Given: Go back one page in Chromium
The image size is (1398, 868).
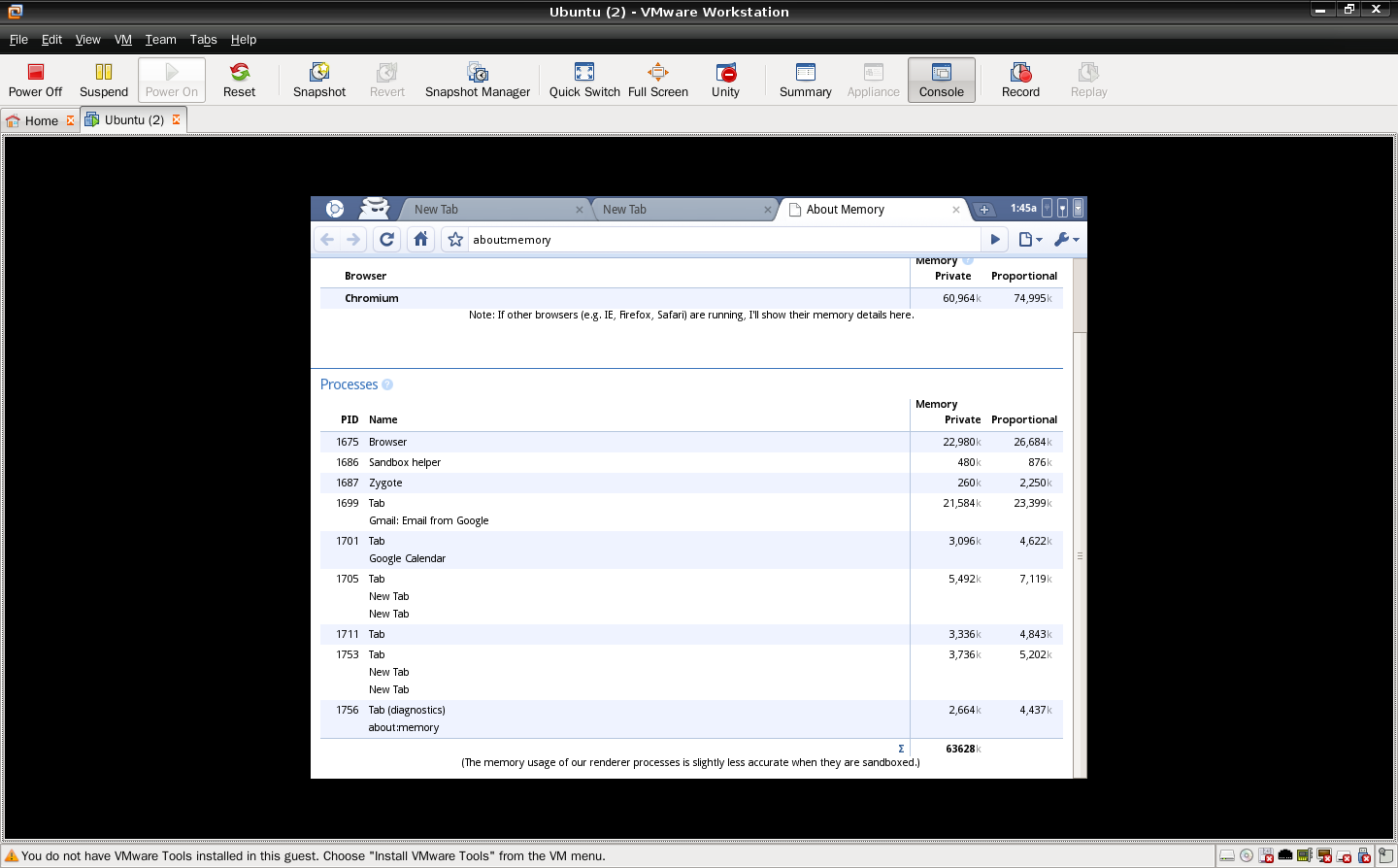Looking at the screenshot, I should coord(327,239).
